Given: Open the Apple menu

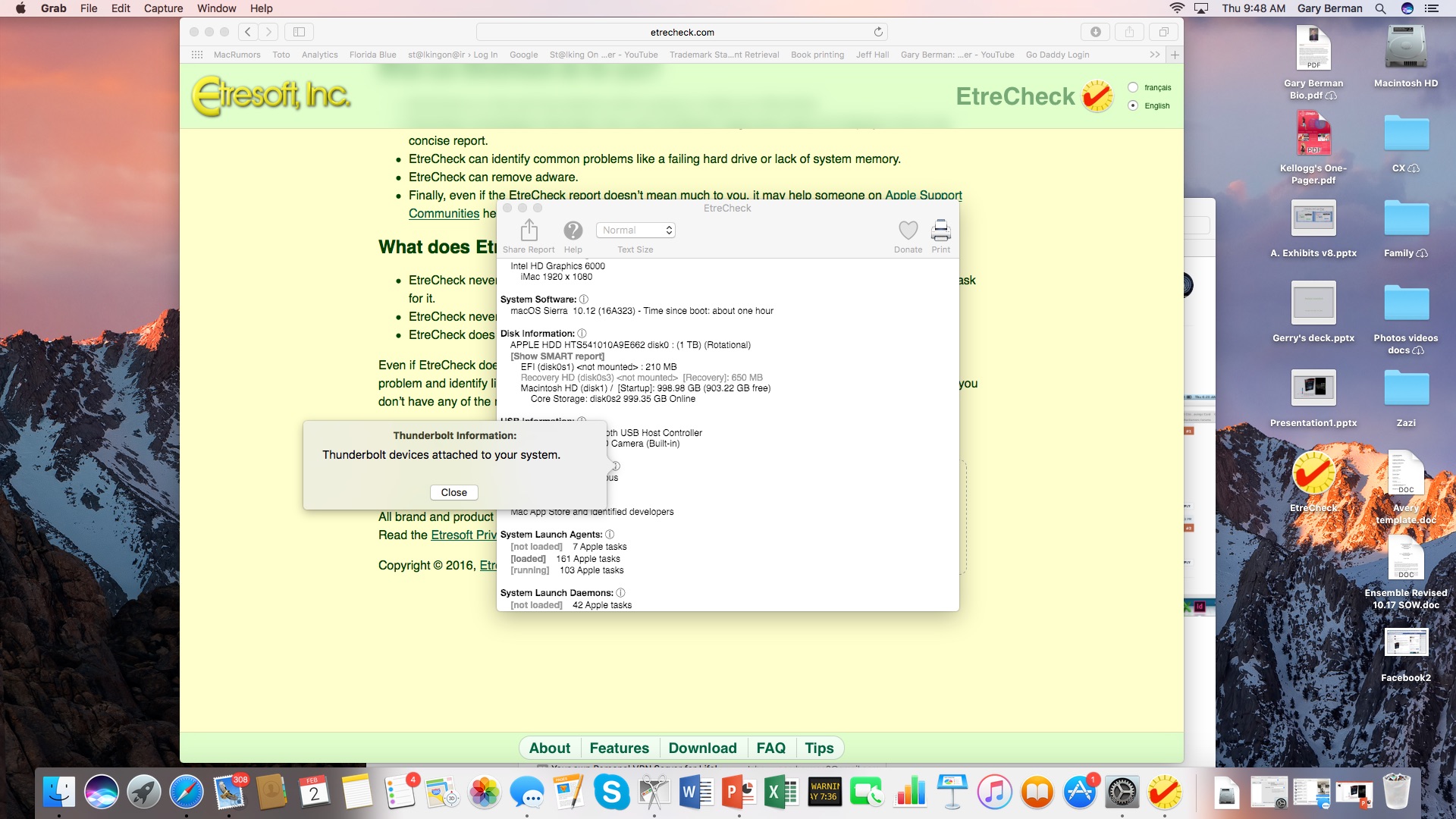Looking at the screenshot, I should (x=20, y=8).
